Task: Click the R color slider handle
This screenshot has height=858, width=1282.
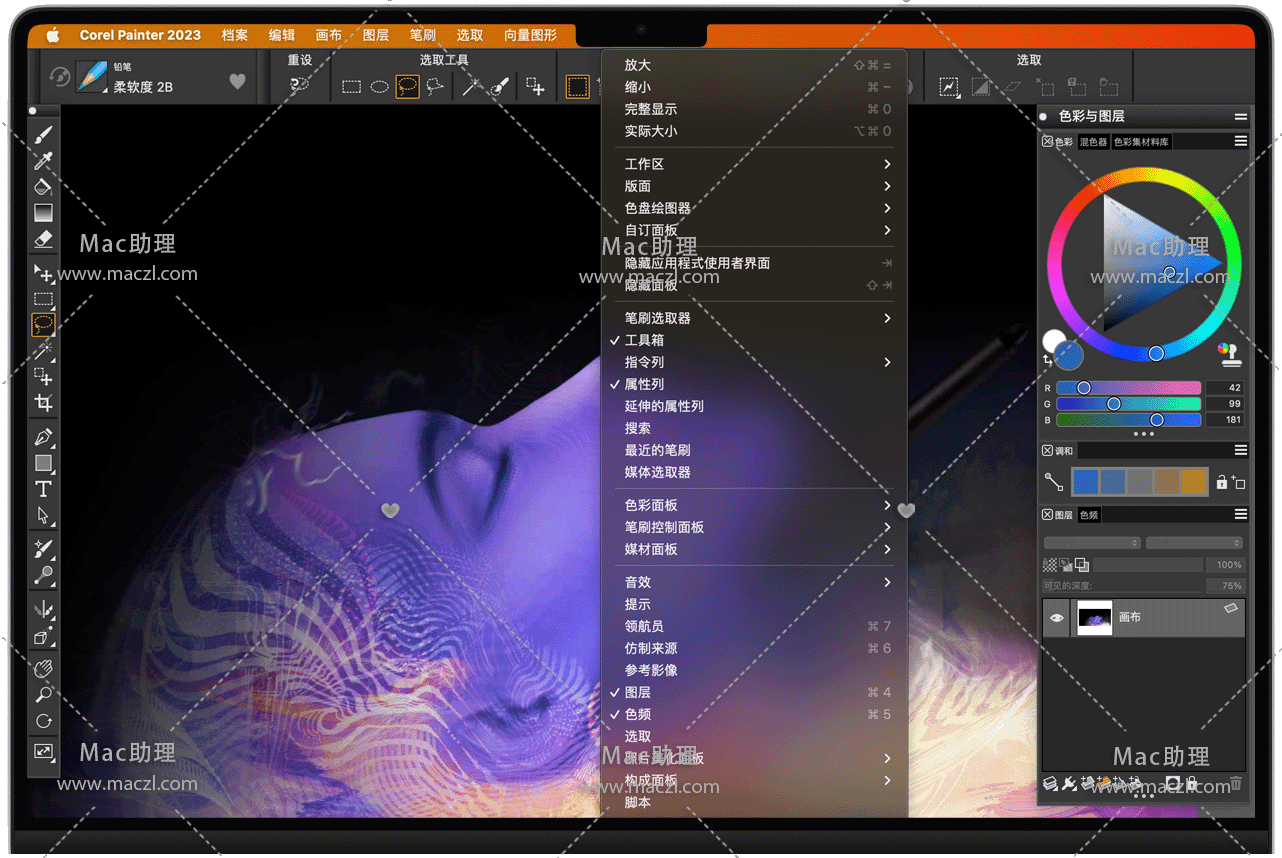Action: [x=1083, y=388]
